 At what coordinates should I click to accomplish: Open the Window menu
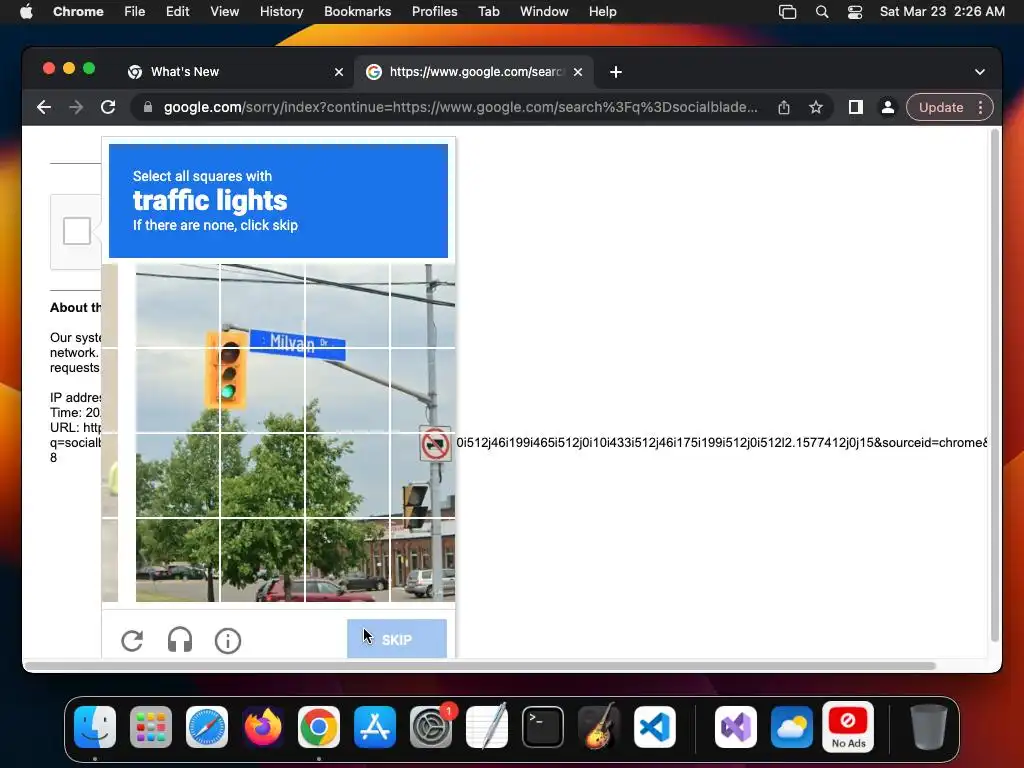tap(544, 12)
